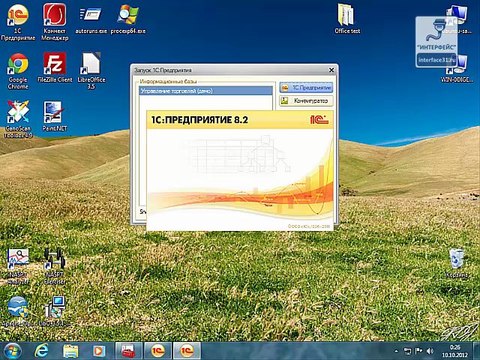Viewport: 480px width, 360px height.
Task: Click the Action Center flag tray icon
Action: tap(419, 351)
